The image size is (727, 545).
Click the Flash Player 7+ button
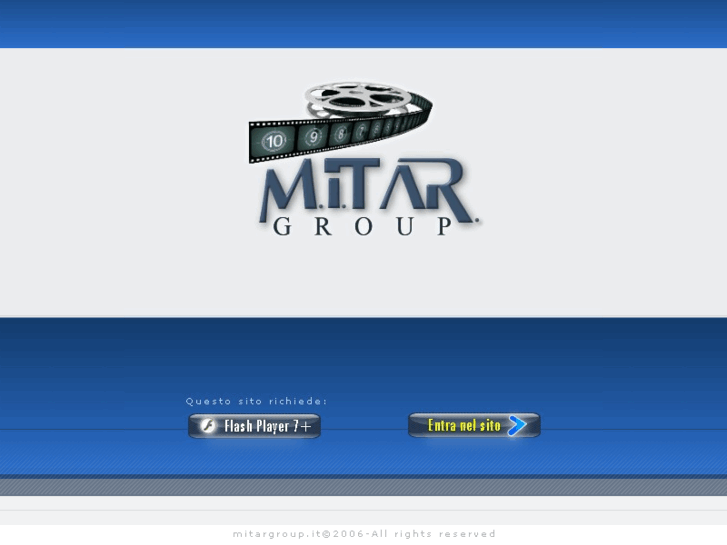[x=254, y=426]
